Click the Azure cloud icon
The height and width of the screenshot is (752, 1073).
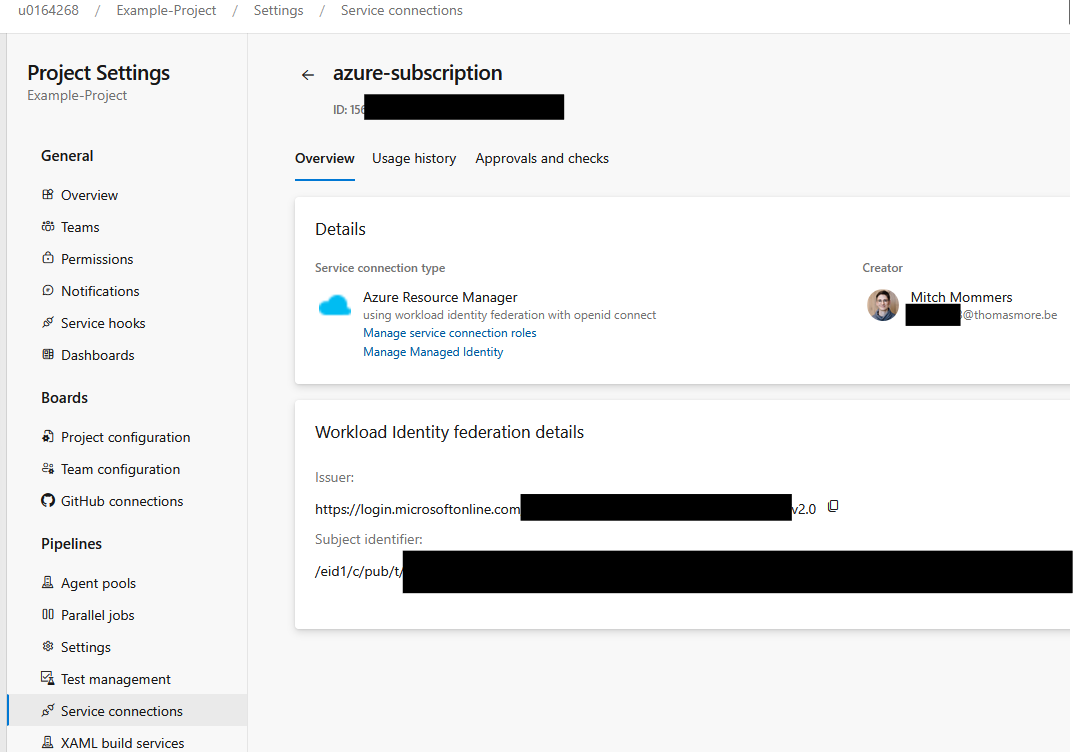(335, 305)
